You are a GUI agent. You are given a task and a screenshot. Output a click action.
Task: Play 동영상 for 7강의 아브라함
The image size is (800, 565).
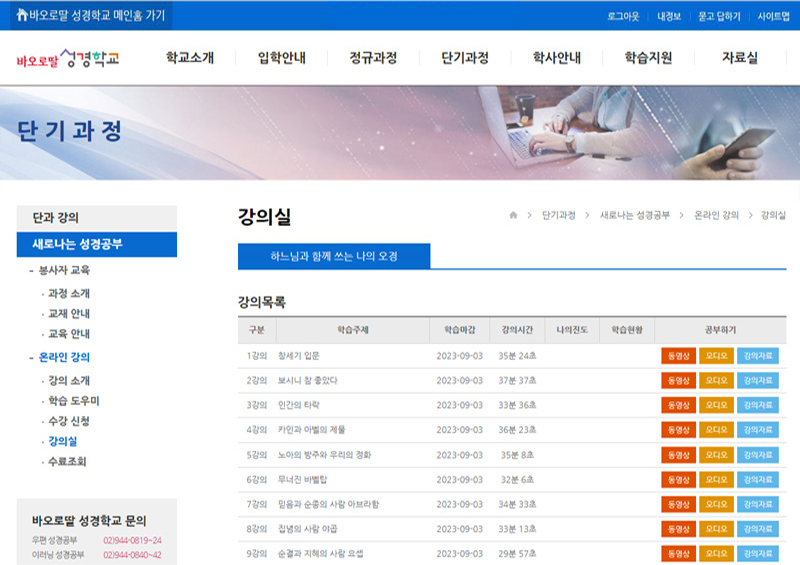[679, 504]
